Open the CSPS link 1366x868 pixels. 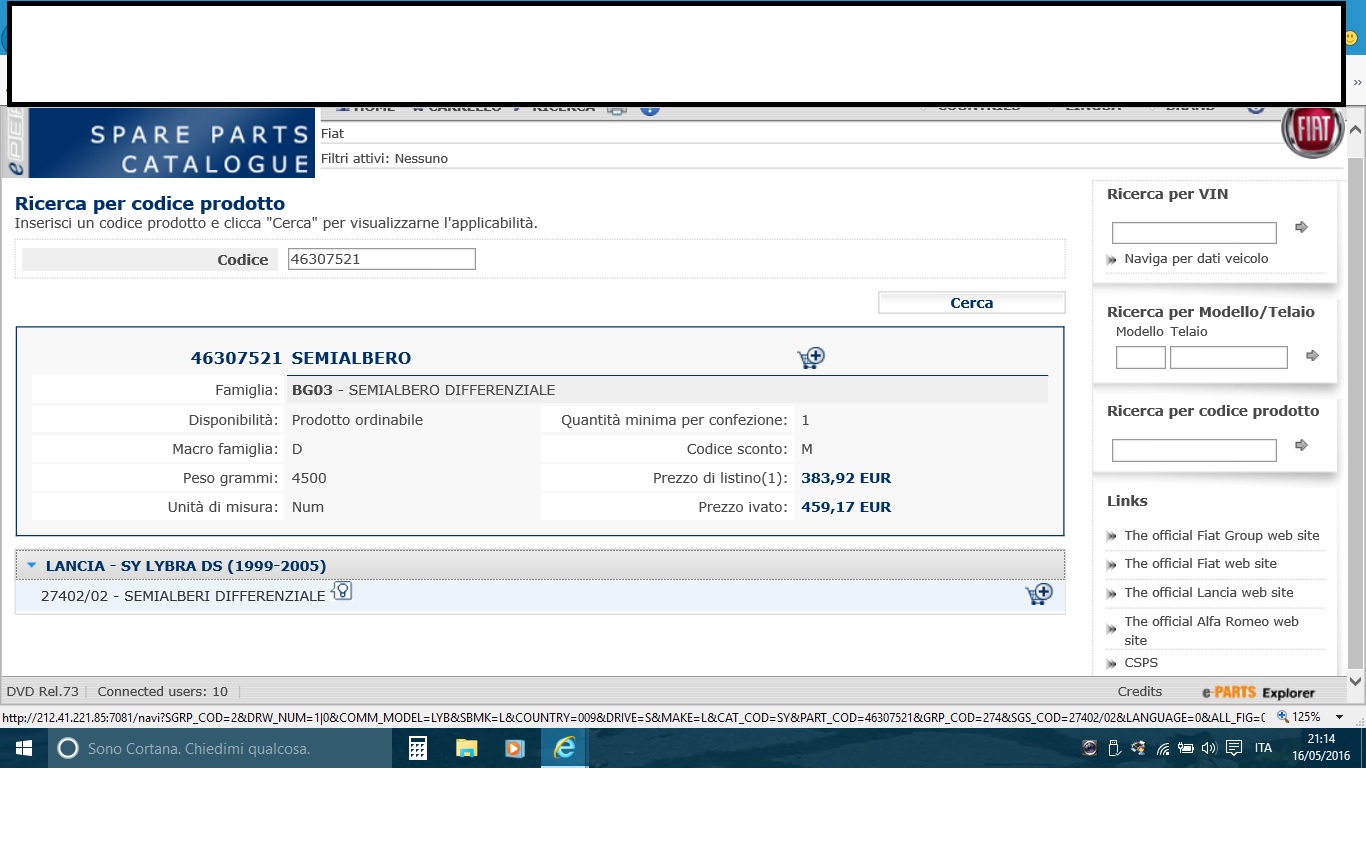(x=1140, y=663)
